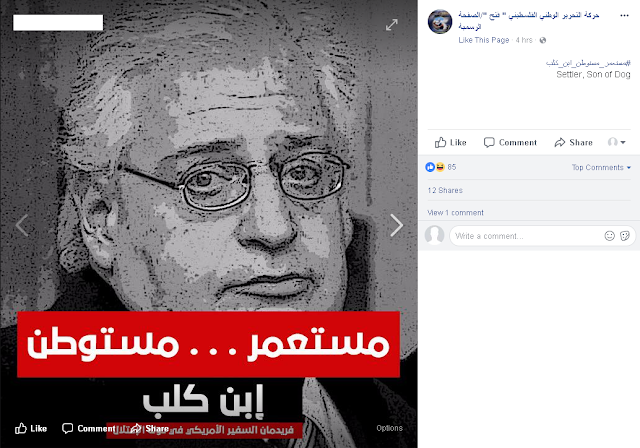Click Comment button in sidebar
640x448 pixels.
pos(510,142)
